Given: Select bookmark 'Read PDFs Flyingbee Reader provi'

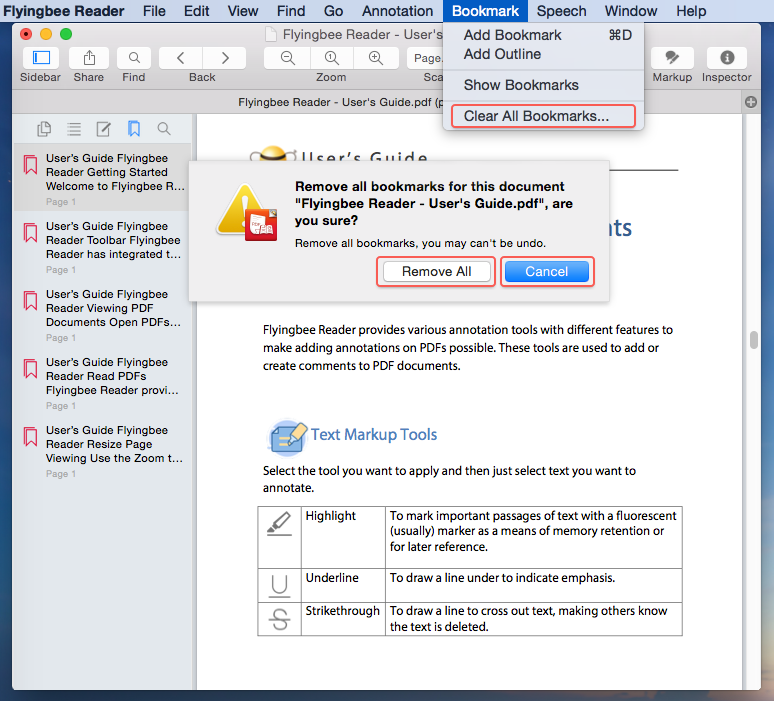Looking at the screenshot, I should coord(102,383).
